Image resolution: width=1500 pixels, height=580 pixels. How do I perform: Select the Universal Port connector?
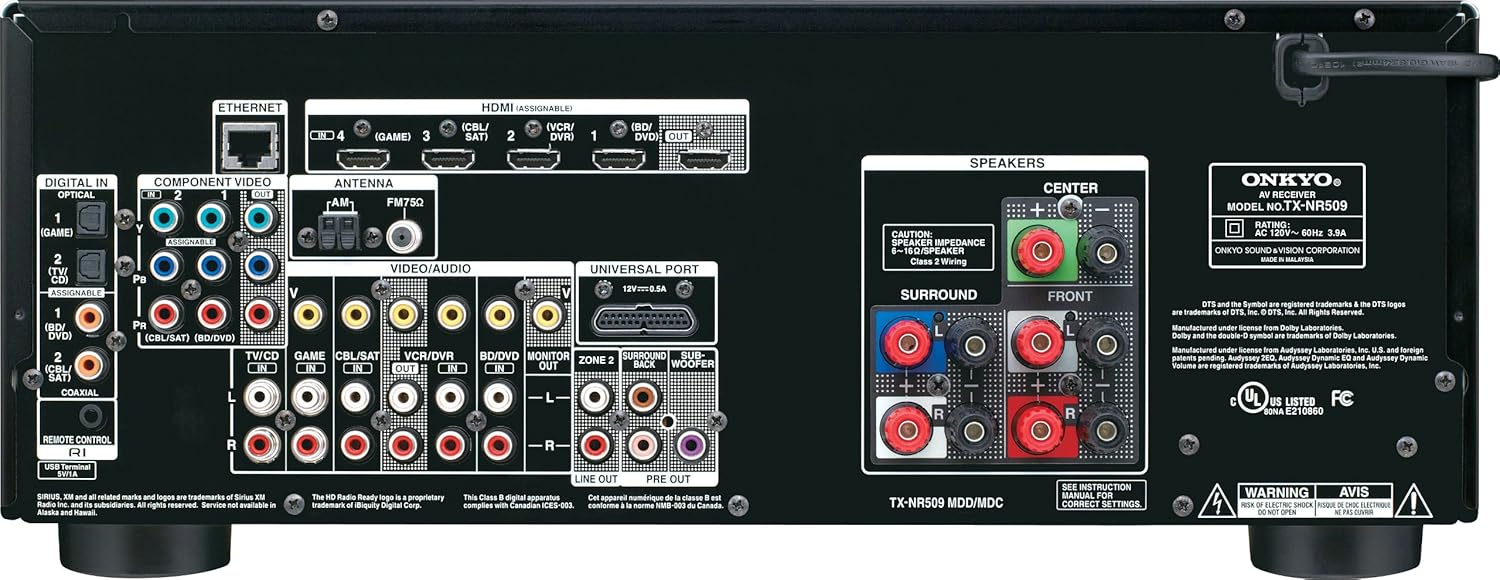[643, 322]
